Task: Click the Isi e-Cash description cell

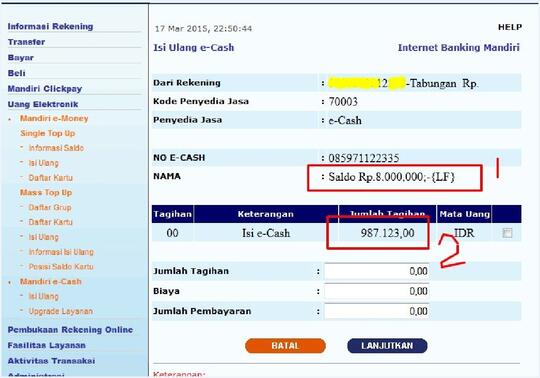Action: (x=266, y=233)
